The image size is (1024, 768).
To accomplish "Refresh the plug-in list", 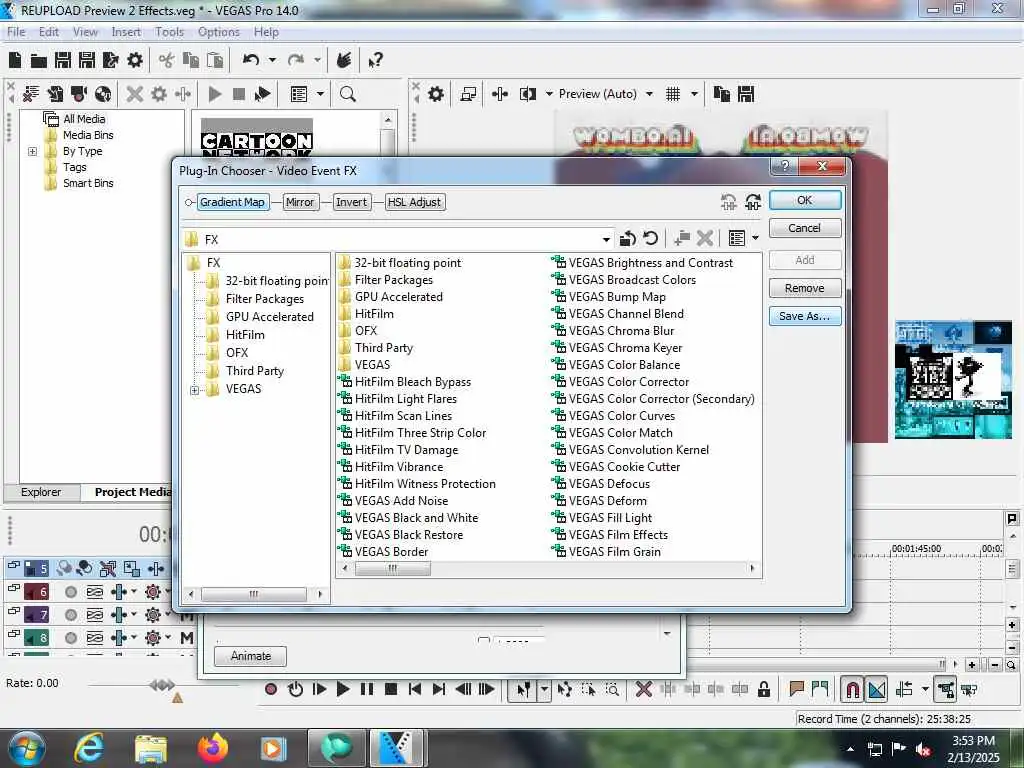I will 650,238.
